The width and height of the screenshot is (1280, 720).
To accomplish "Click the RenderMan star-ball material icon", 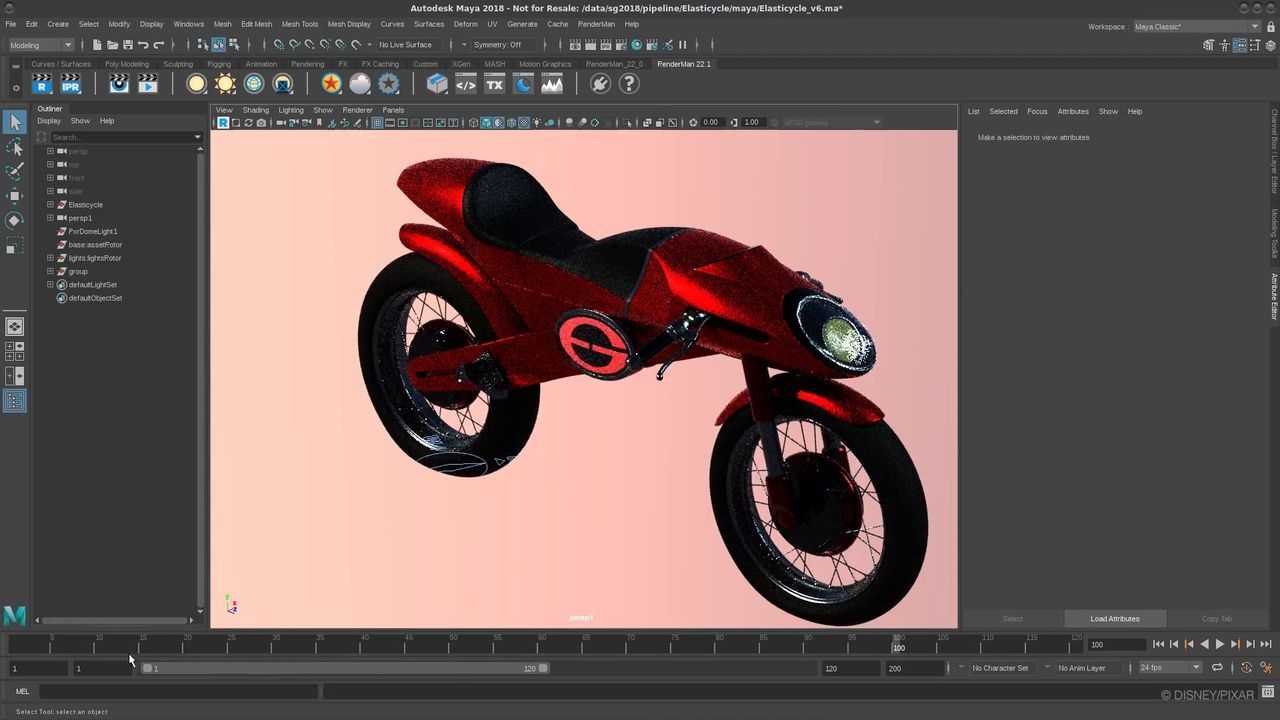I will (x=331, y=84).
